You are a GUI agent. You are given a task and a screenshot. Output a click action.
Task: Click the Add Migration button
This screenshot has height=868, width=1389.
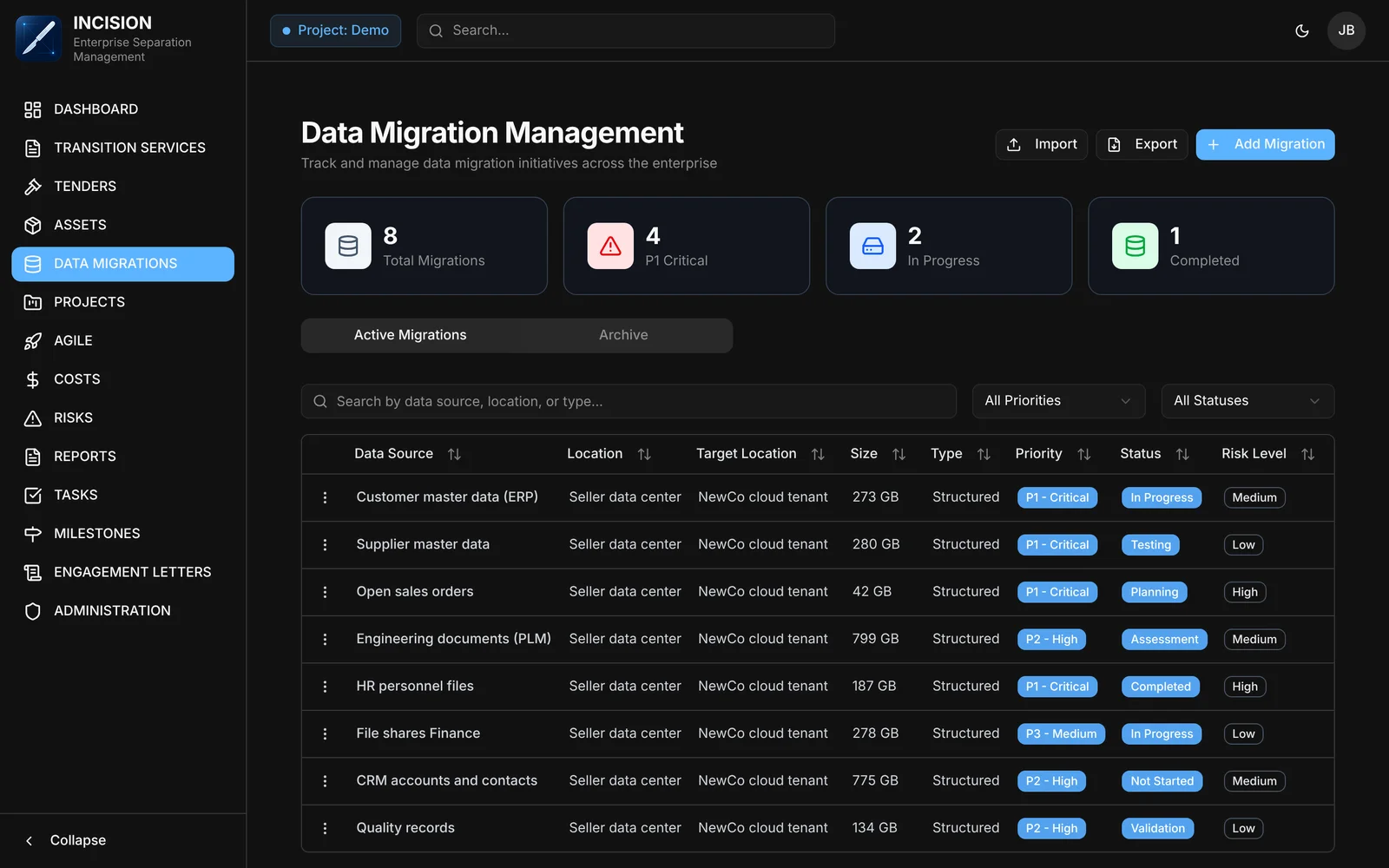pyautogui.click(x=1265, y=145)
